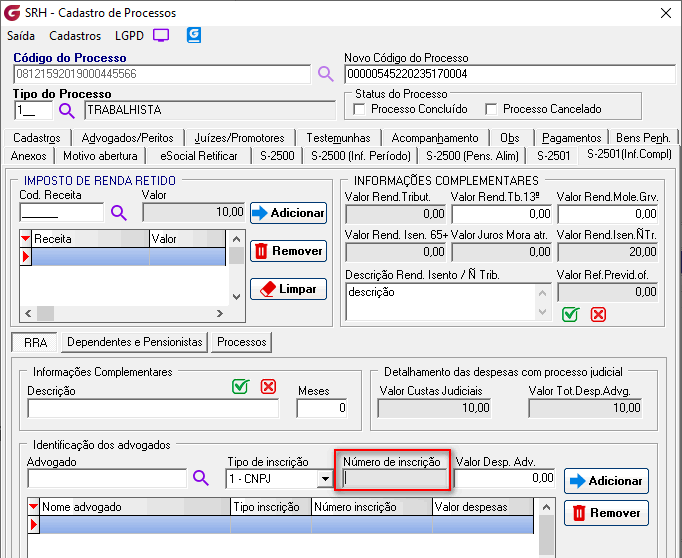Image resolution: width=682 pixels, height=558 pixels.
Task: Open the Cadastros menu
Action: (x=75, y=35)
